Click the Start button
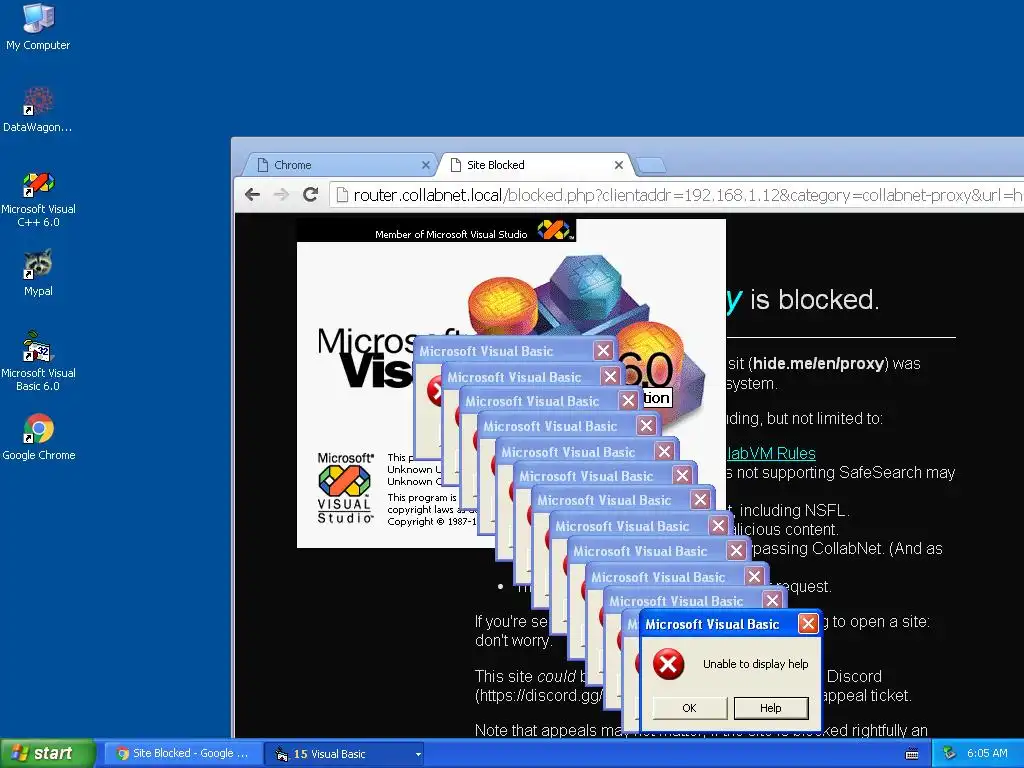 pos(48,753)
